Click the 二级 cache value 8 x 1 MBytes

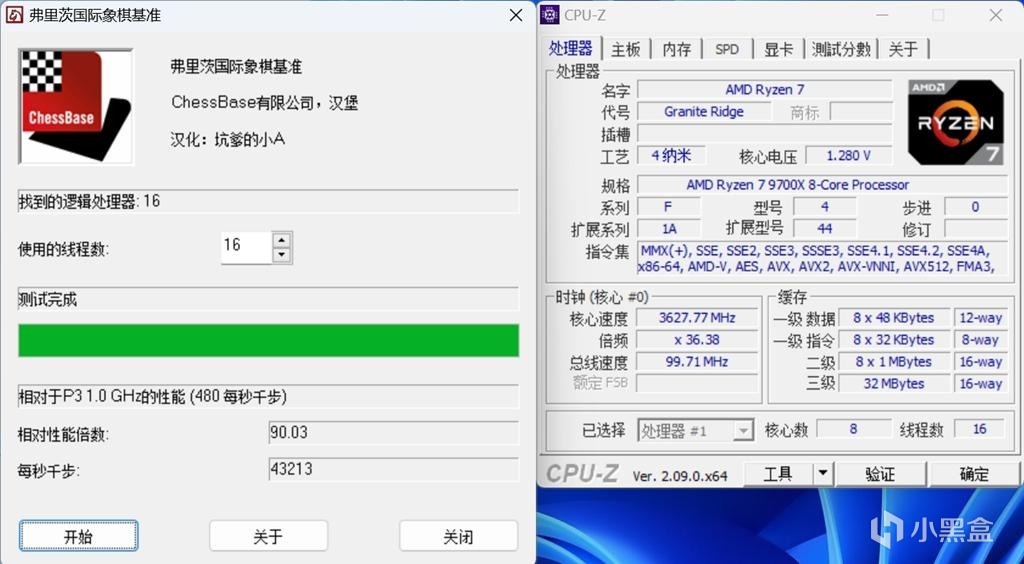[893, 362]
